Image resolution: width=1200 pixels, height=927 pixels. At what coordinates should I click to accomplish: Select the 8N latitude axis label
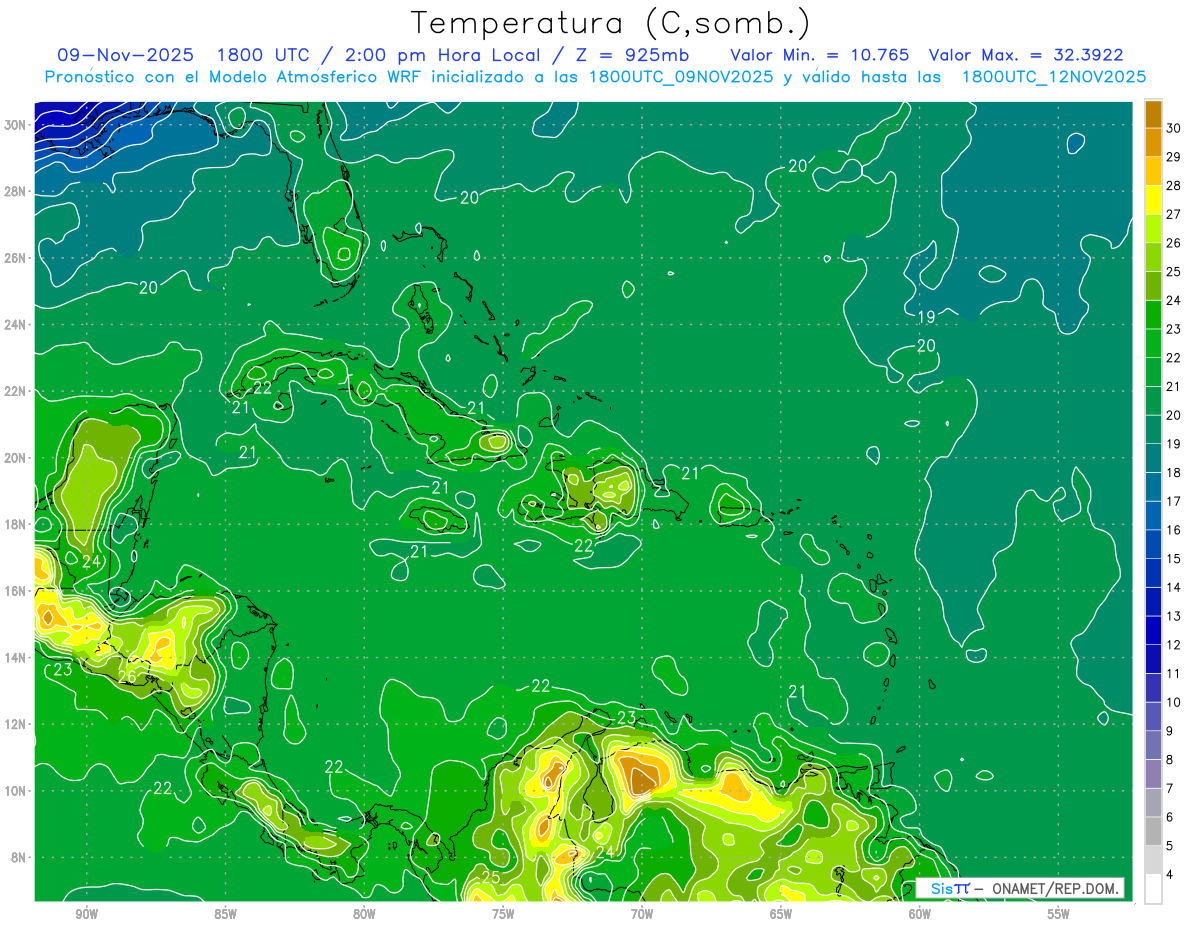pyautogui.click(x=21, y=857)
